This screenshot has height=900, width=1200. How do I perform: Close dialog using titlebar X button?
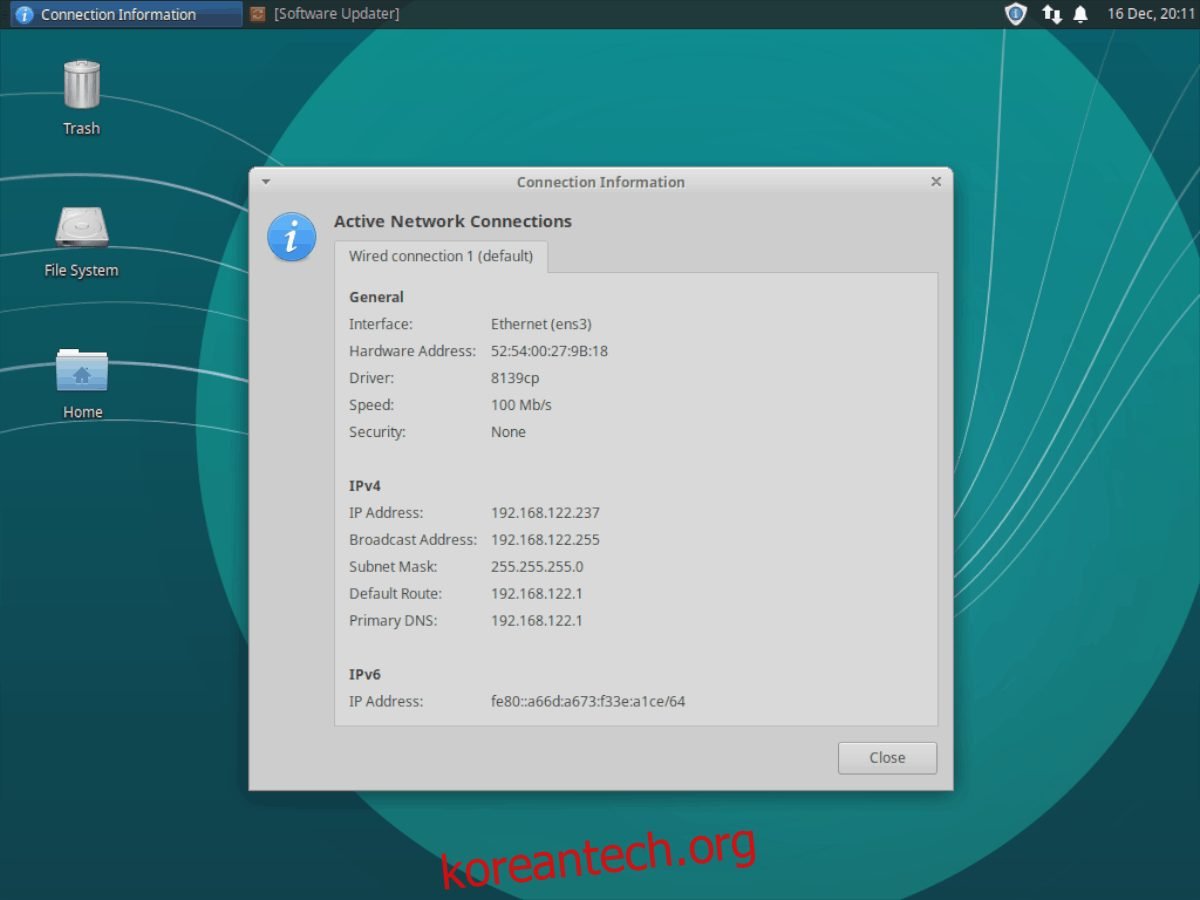tap(935, 182)
